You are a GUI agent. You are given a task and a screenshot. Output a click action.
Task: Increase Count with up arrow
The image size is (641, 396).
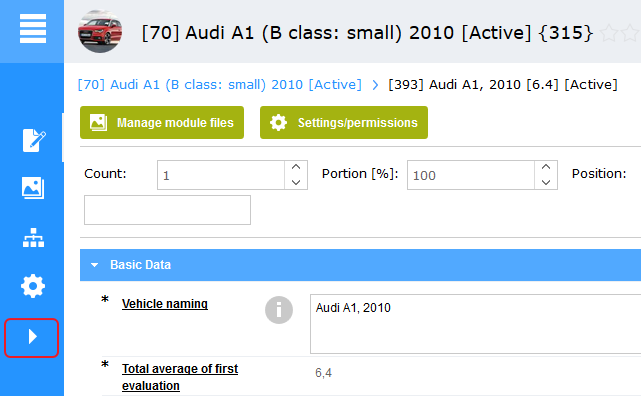296,167
